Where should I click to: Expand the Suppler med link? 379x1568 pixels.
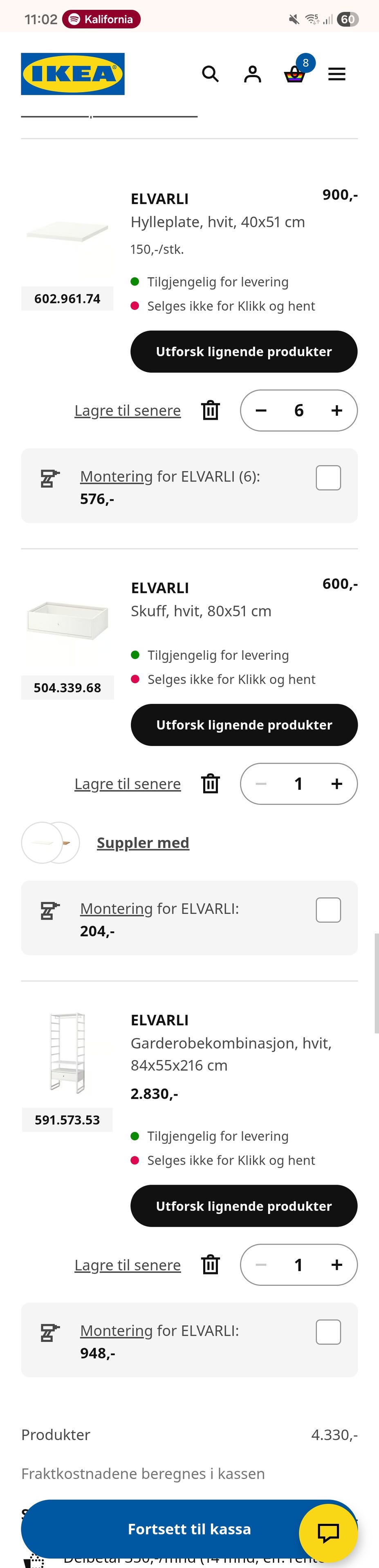click(143, 842)
